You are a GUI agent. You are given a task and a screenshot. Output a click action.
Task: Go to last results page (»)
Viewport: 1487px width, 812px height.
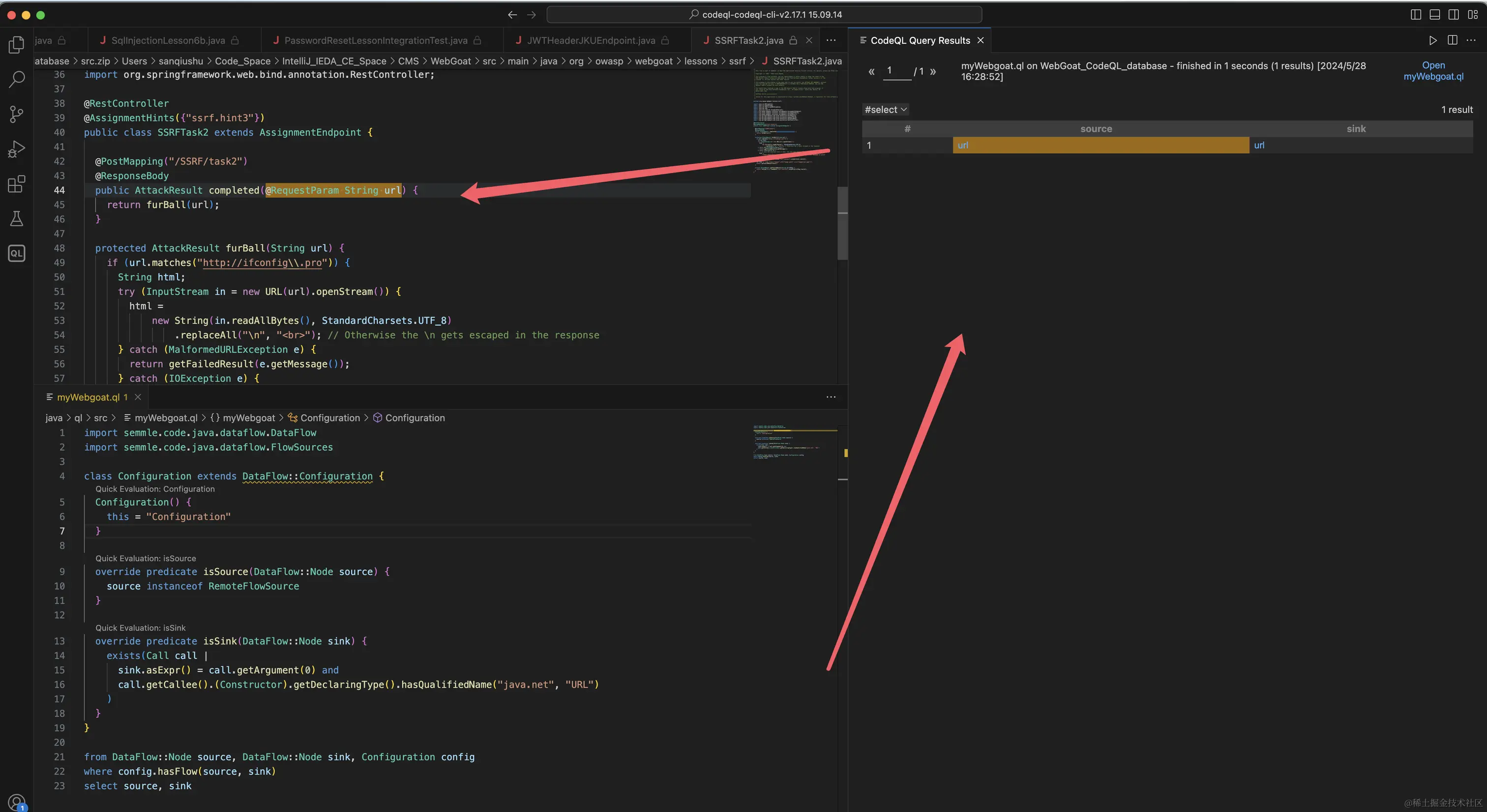tap(933, 72)
